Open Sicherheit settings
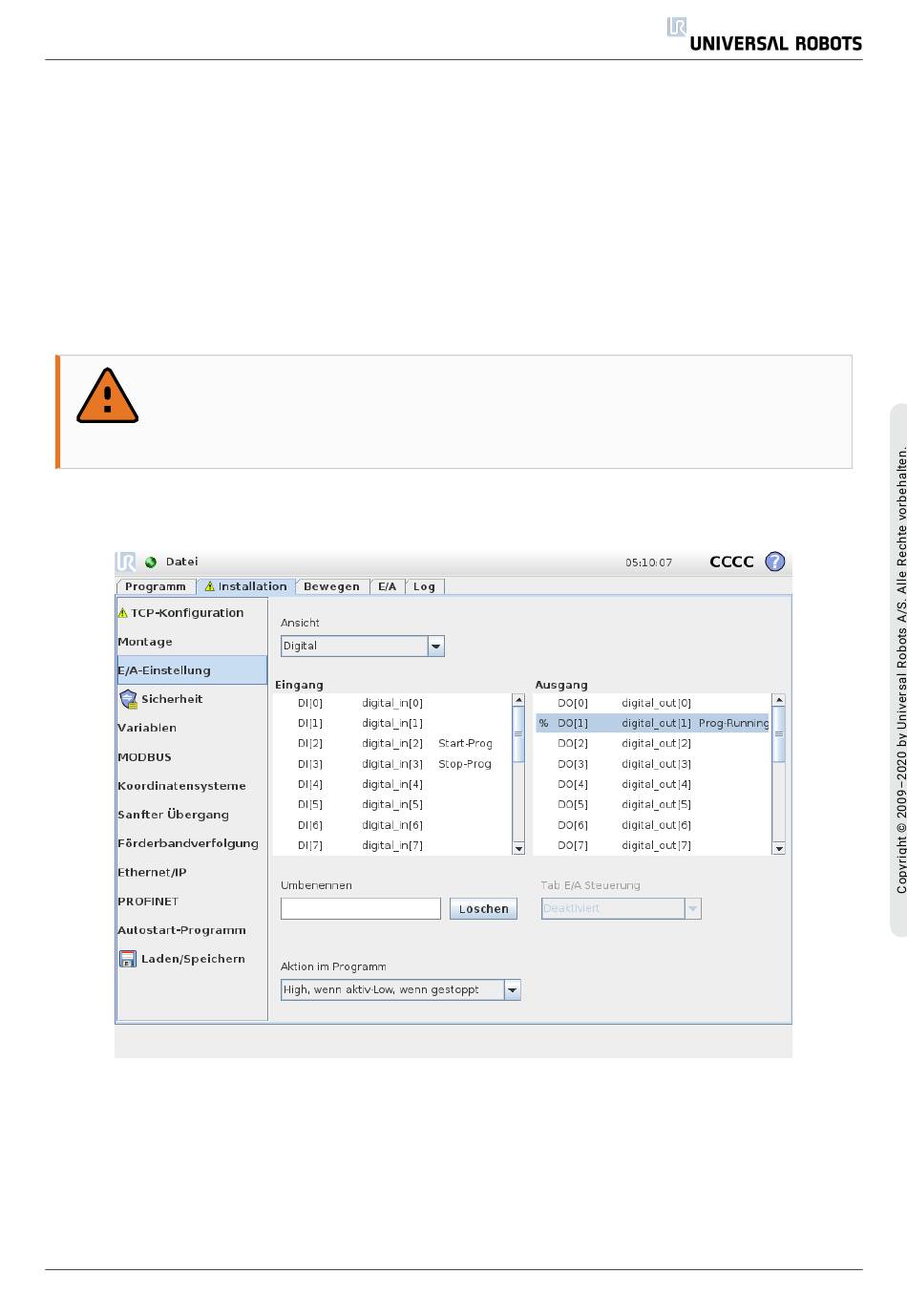Screen dimensions: 907x1316 [x=192, y=699]
